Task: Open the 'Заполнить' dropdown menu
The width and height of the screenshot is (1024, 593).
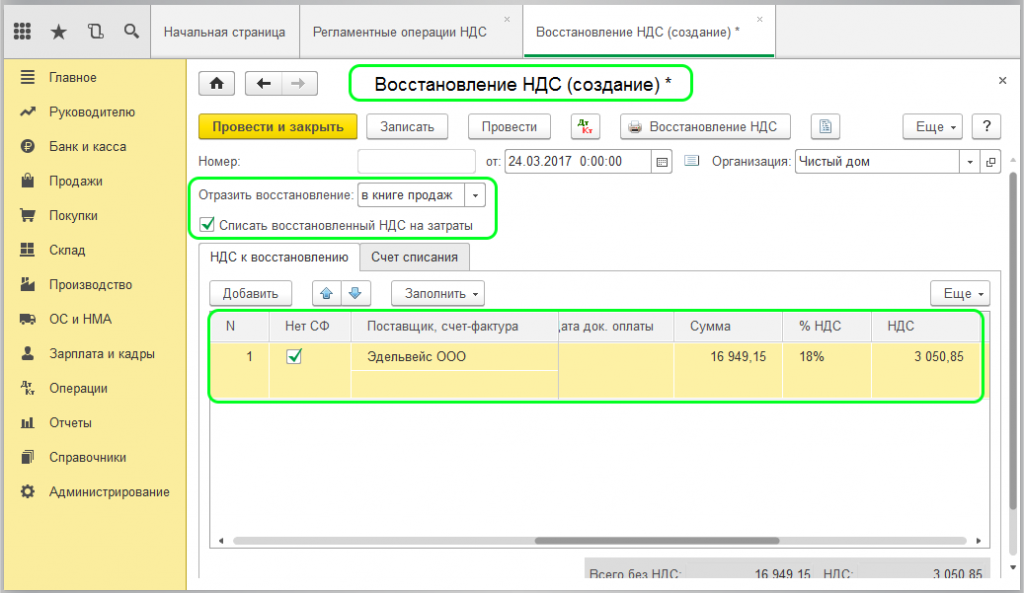Action: pos(438,293)
